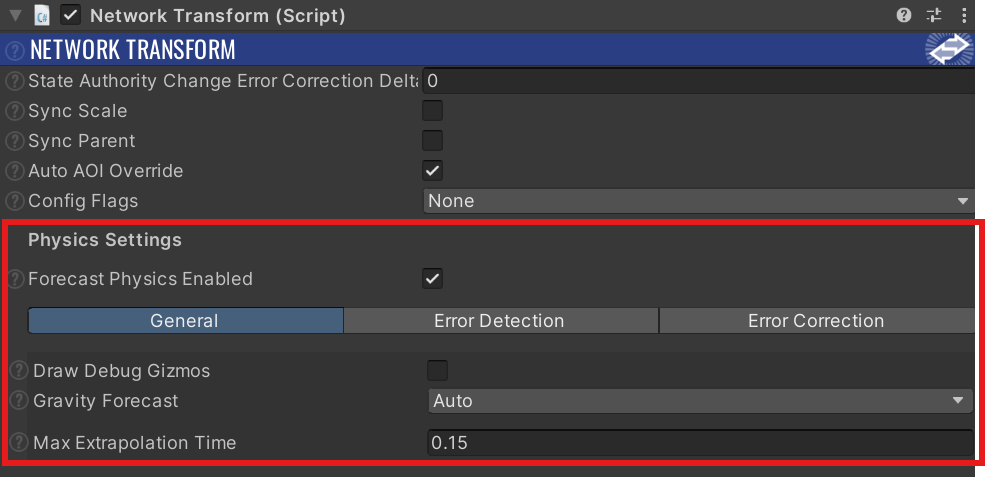Image resolution: width=986 pixels, height=477 pixels.
Task: Click the Network Transform arrows logo
Action: [x=949, y=49]
